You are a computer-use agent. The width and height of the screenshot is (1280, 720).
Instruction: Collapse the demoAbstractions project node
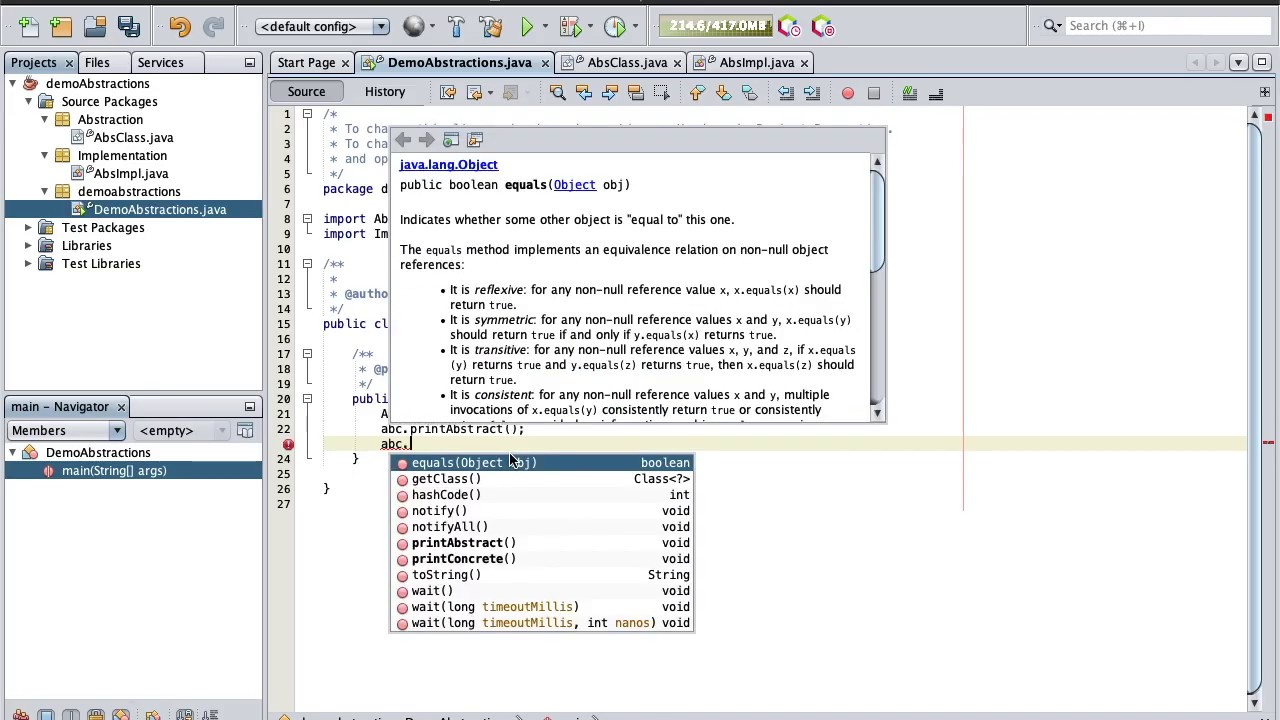pyautogui.click(x=12, y=84)
